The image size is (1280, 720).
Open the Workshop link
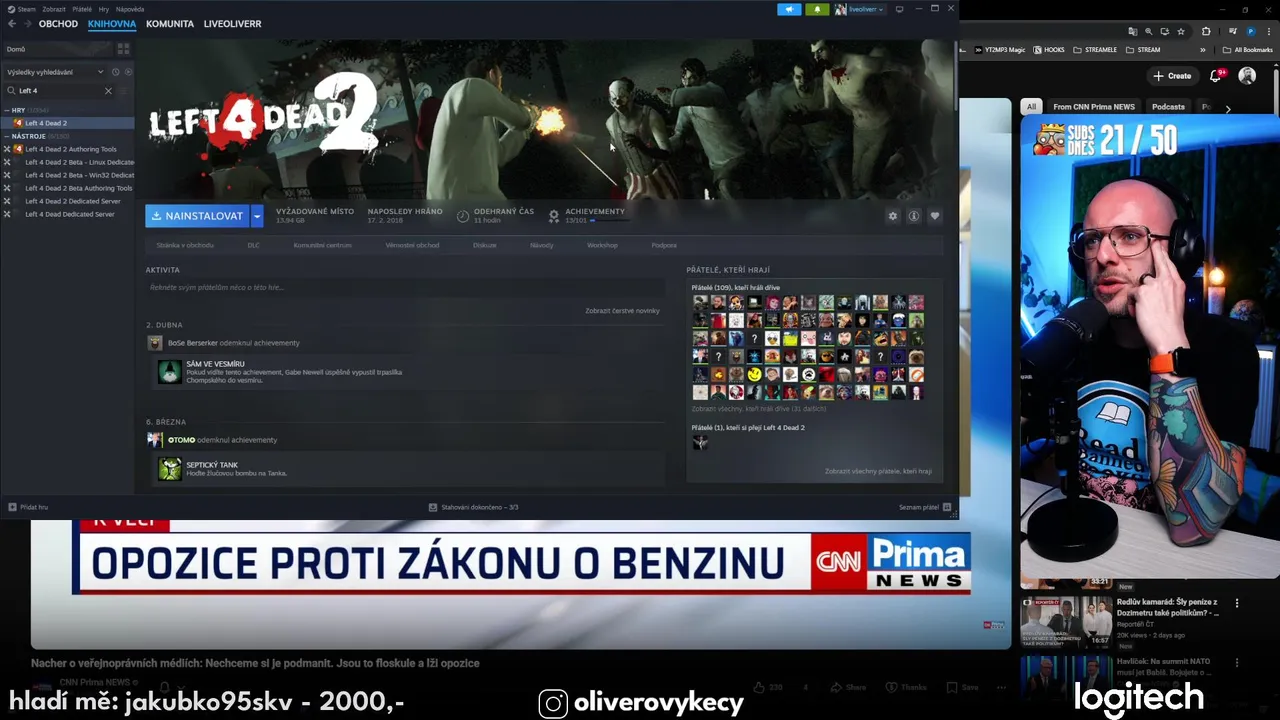pyautogui.click(x=602, y=245)
